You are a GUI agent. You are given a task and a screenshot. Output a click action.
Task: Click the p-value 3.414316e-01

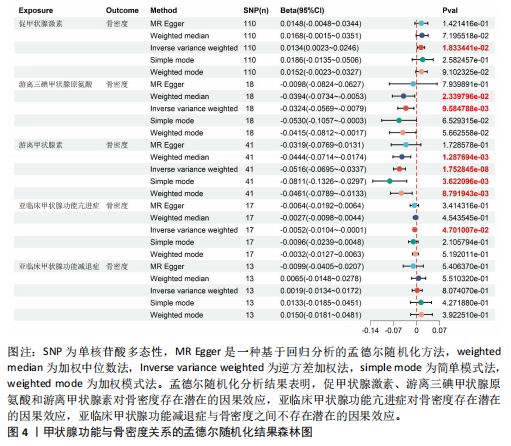tap(465, 206)
